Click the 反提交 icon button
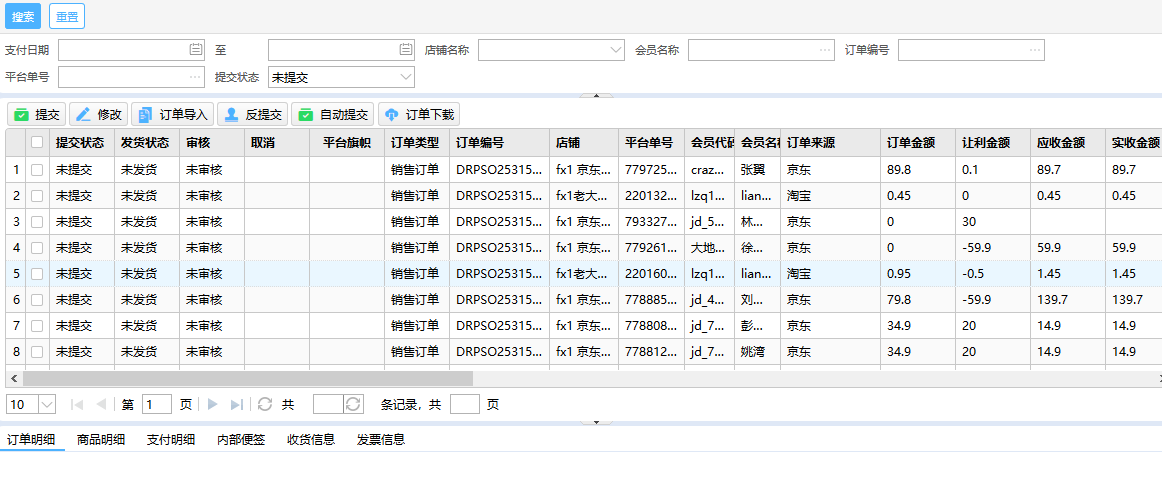This screenshot has width=1162, height=502. point(254,115)
